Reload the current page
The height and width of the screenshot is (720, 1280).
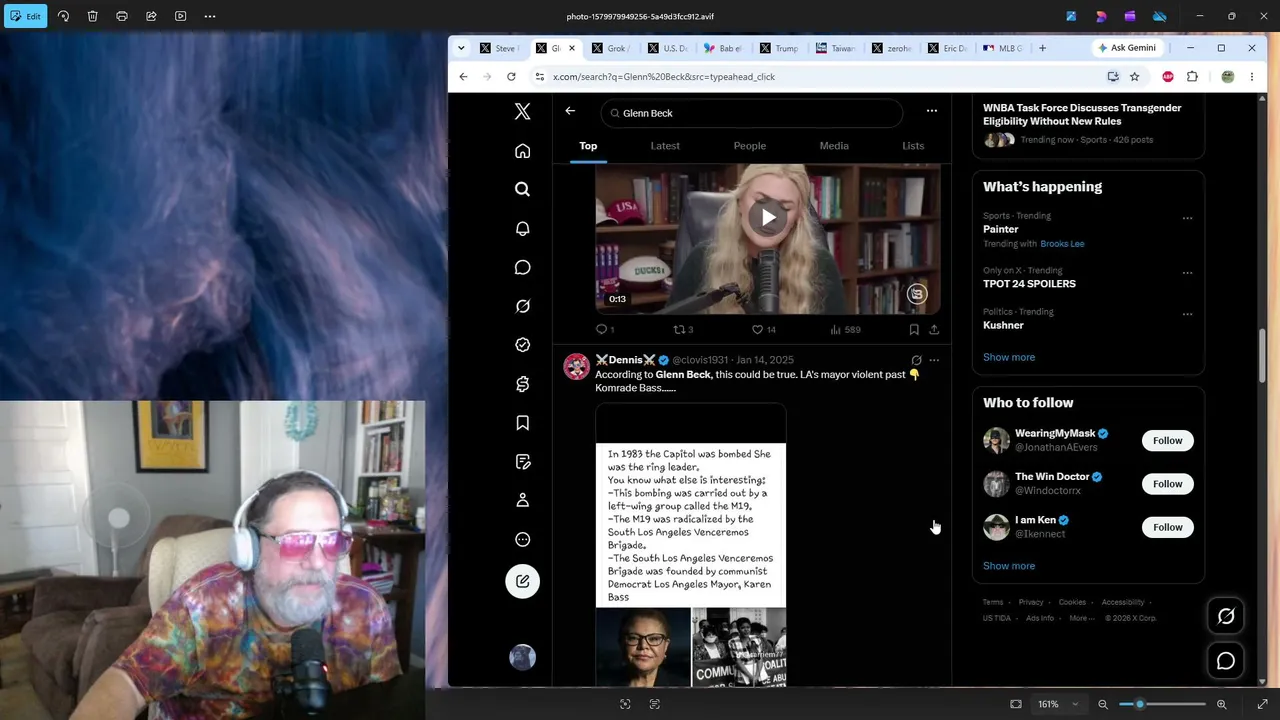pos(511,77)
